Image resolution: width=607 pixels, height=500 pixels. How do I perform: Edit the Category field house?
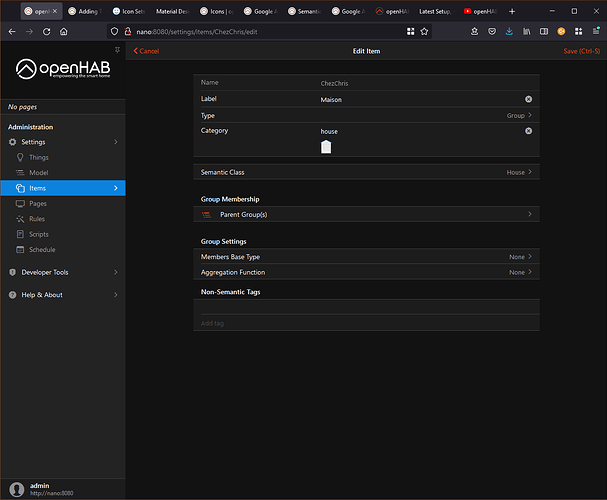coord(421,132)
